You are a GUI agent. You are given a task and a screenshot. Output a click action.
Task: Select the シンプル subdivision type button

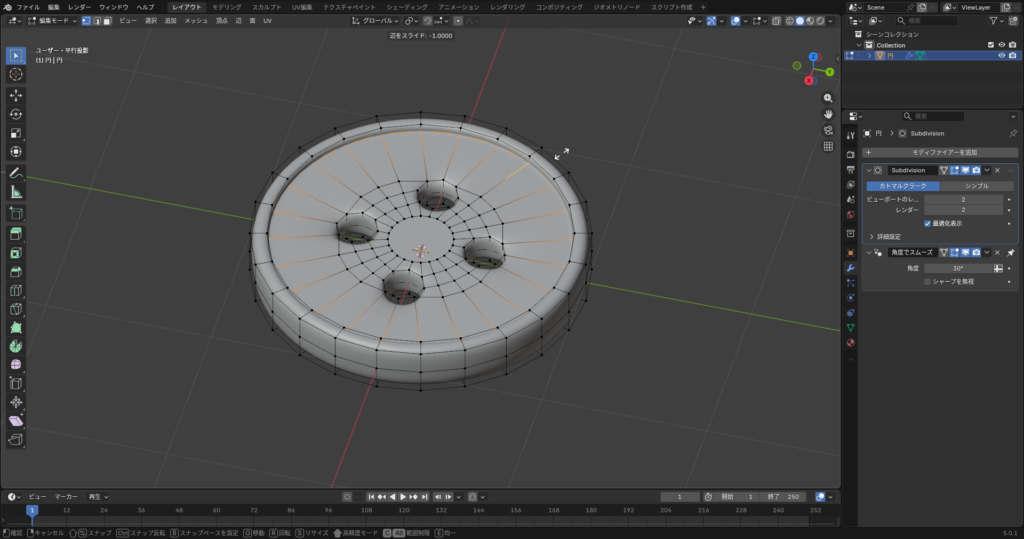click(x=977, y=186)
